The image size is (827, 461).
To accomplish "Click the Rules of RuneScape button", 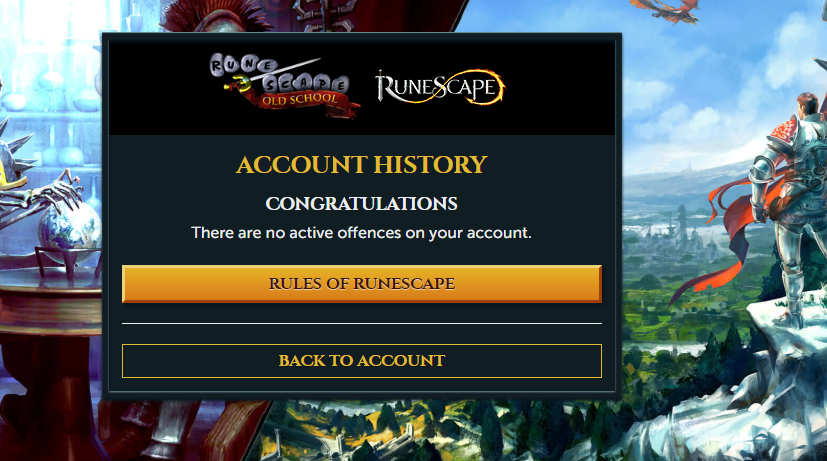I will click(362, 284).
